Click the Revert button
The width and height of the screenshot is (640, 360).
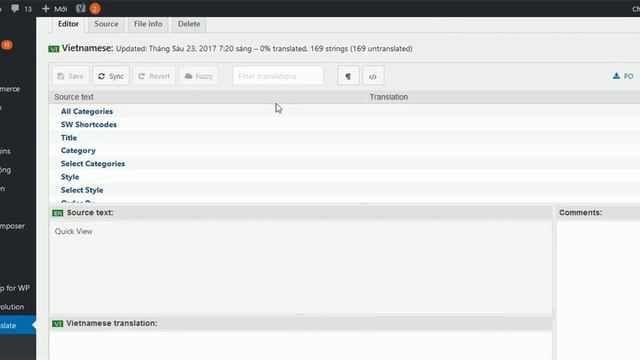154,76
